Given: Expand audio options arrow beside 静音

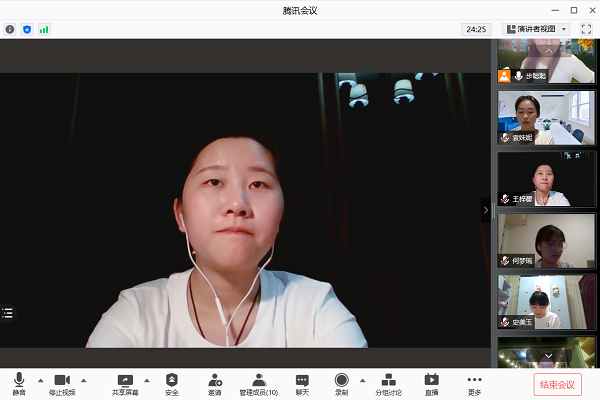Looking at the screenshot, I should click(40, 380).
